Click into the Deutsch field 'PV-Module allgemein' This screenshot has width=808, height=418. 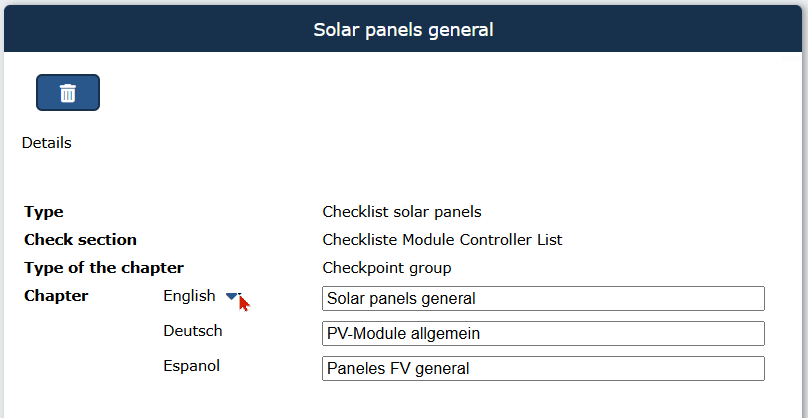[x=543, y=333]
